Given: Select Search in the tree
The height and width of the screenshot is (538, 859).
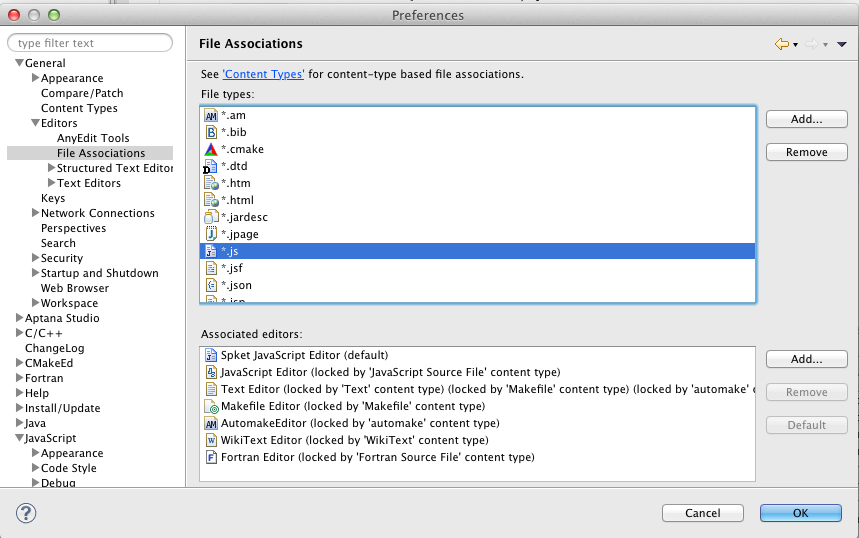Looking at the screenshot, I should (58, 243).
